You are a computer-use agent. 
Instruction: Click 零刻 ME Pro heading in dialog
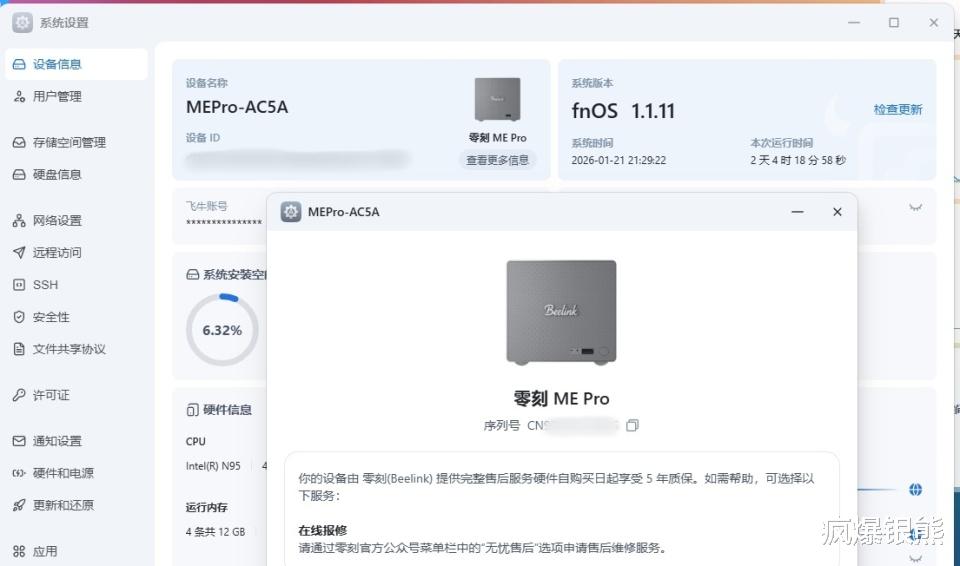click(561, 399)
